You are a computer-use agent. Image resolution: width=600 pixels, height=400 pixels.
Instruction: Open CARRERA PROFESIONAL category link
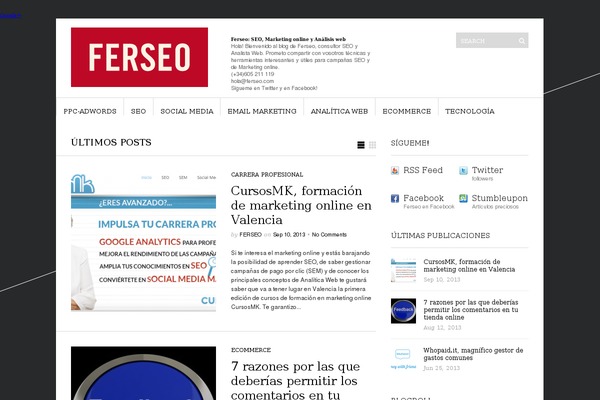coord(267,175)
